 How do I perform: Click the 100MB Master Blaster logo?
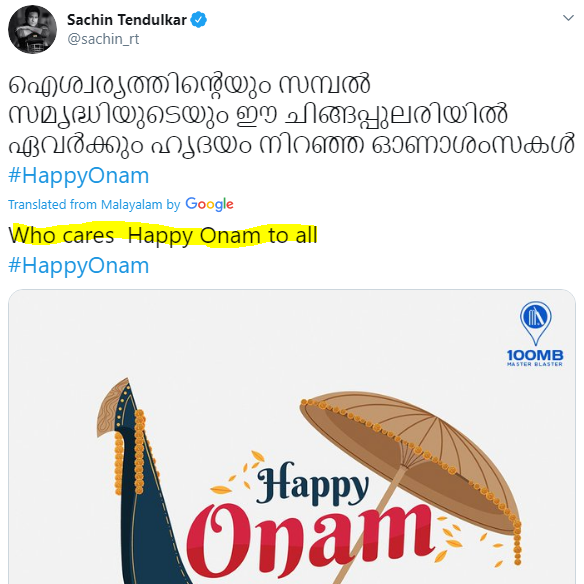pyautogui.click(x=535, y=334)
